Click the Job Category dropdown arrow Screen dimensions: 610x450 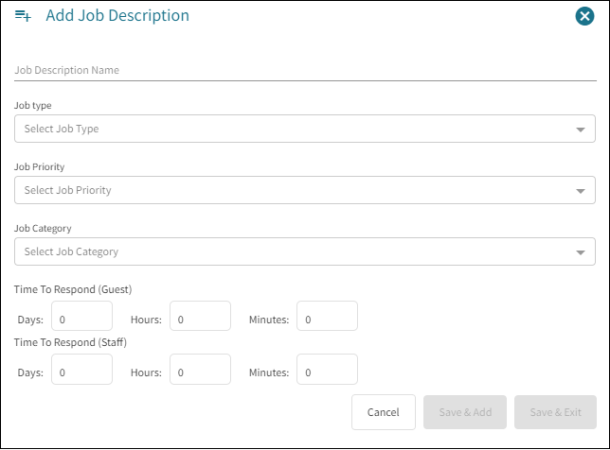[581, 253]
